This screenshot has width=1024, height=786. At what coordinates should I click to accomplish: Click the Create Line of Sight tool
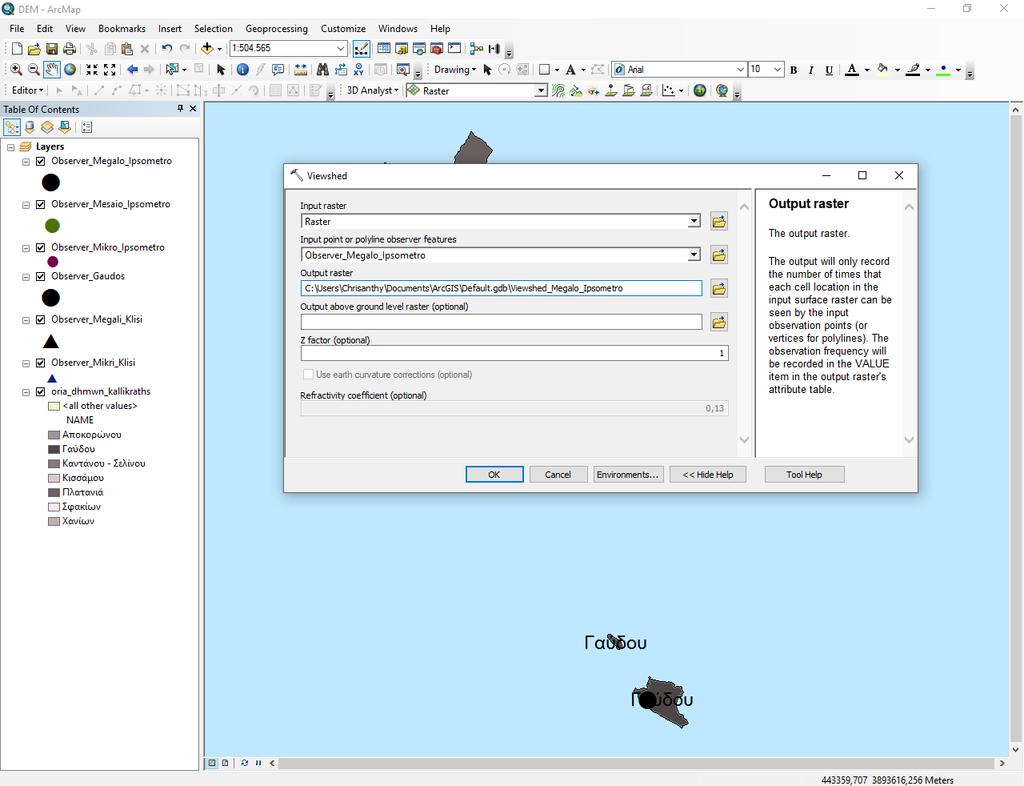point(594,91)
